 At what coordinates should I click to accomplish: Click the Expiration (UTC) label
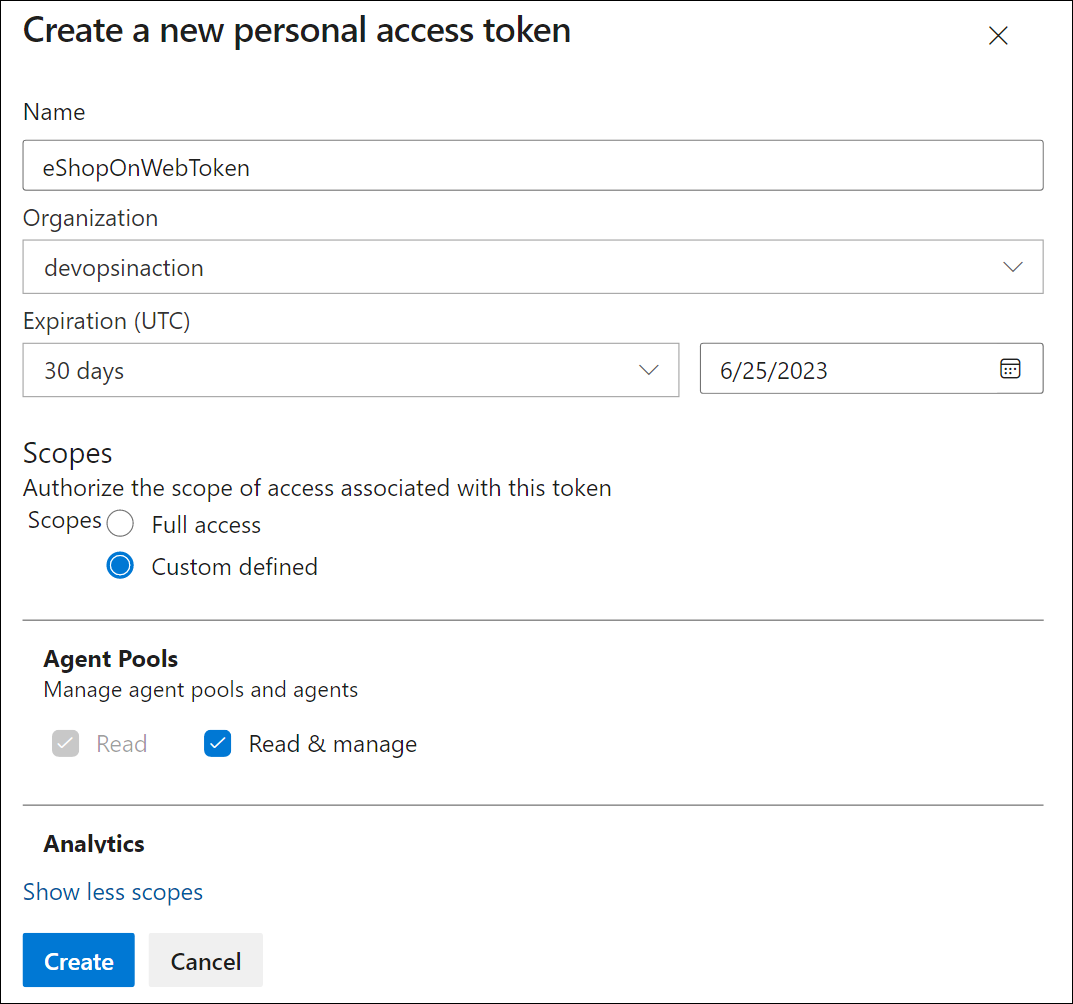point(106,321)
